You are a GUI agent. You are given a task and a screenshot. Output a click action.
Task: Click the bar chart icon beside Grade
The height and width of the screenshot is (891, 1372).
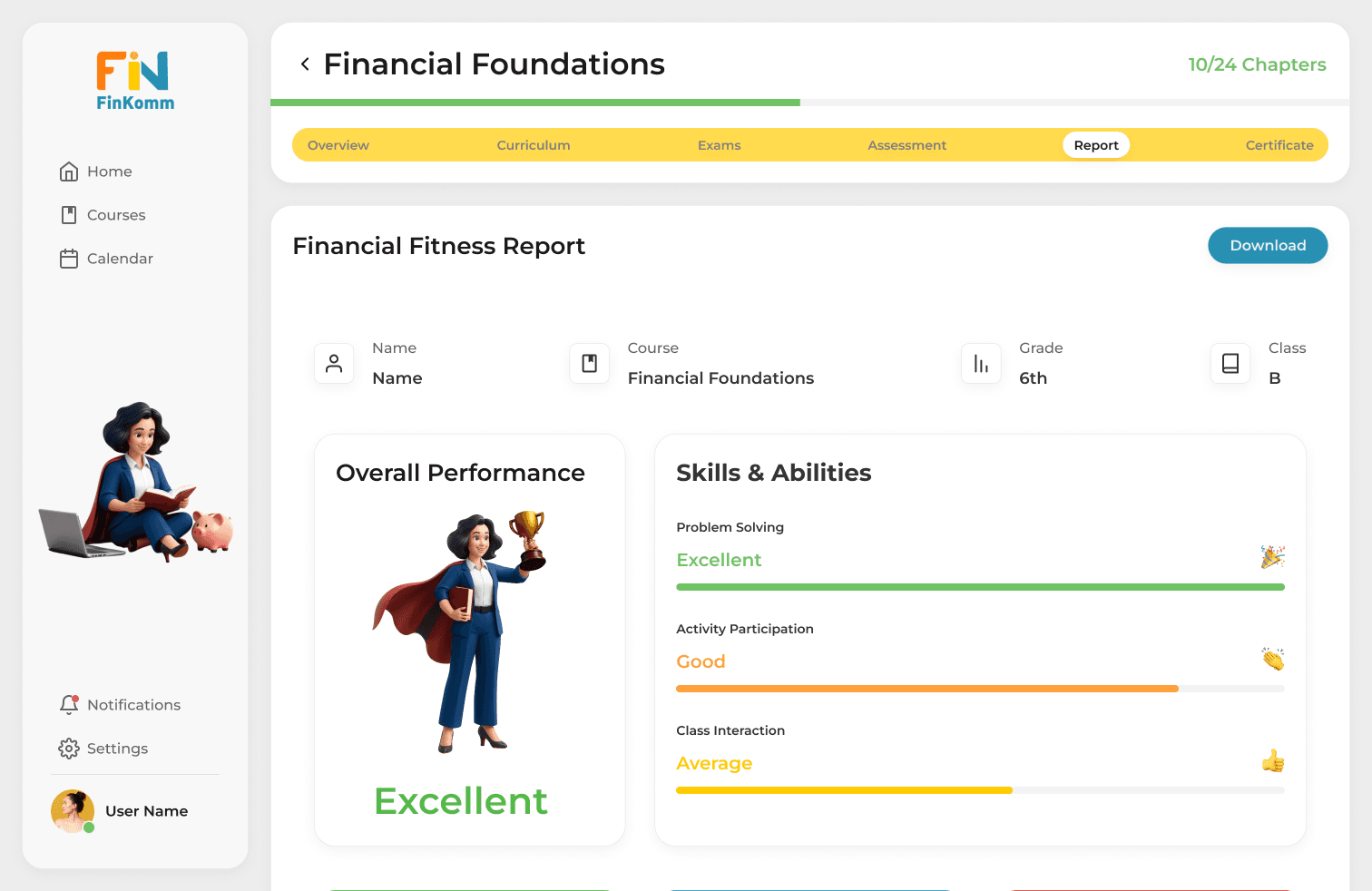[981, 364]
